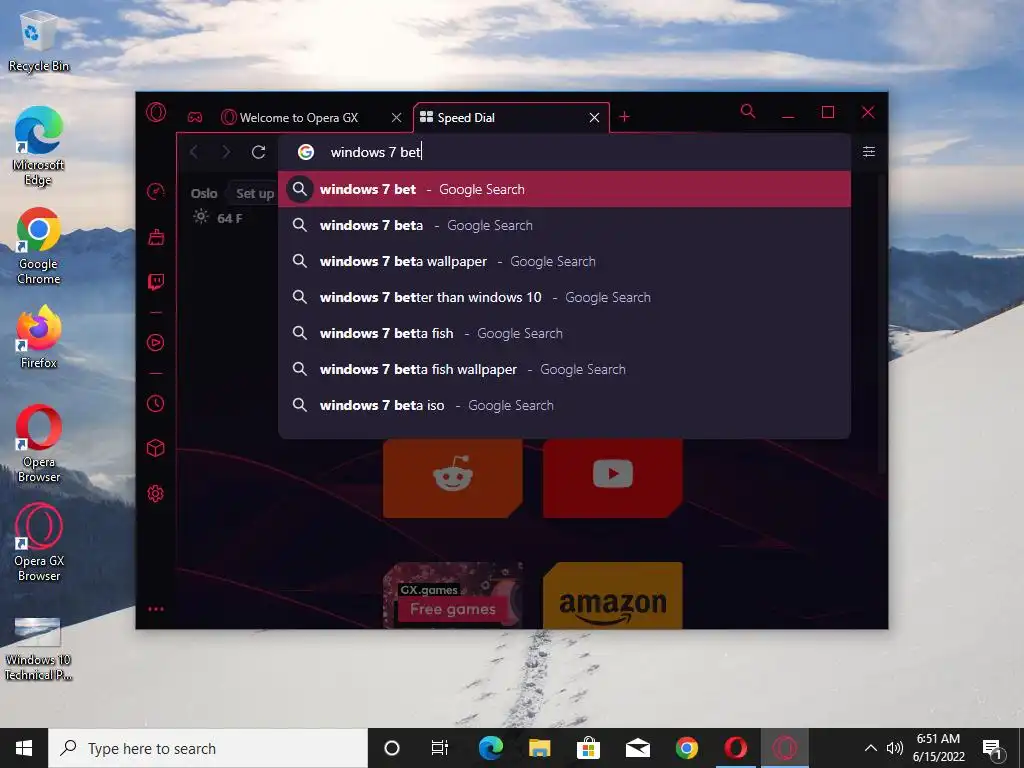Close the Welcome to Opera GX tab

(x=396, y=118)
